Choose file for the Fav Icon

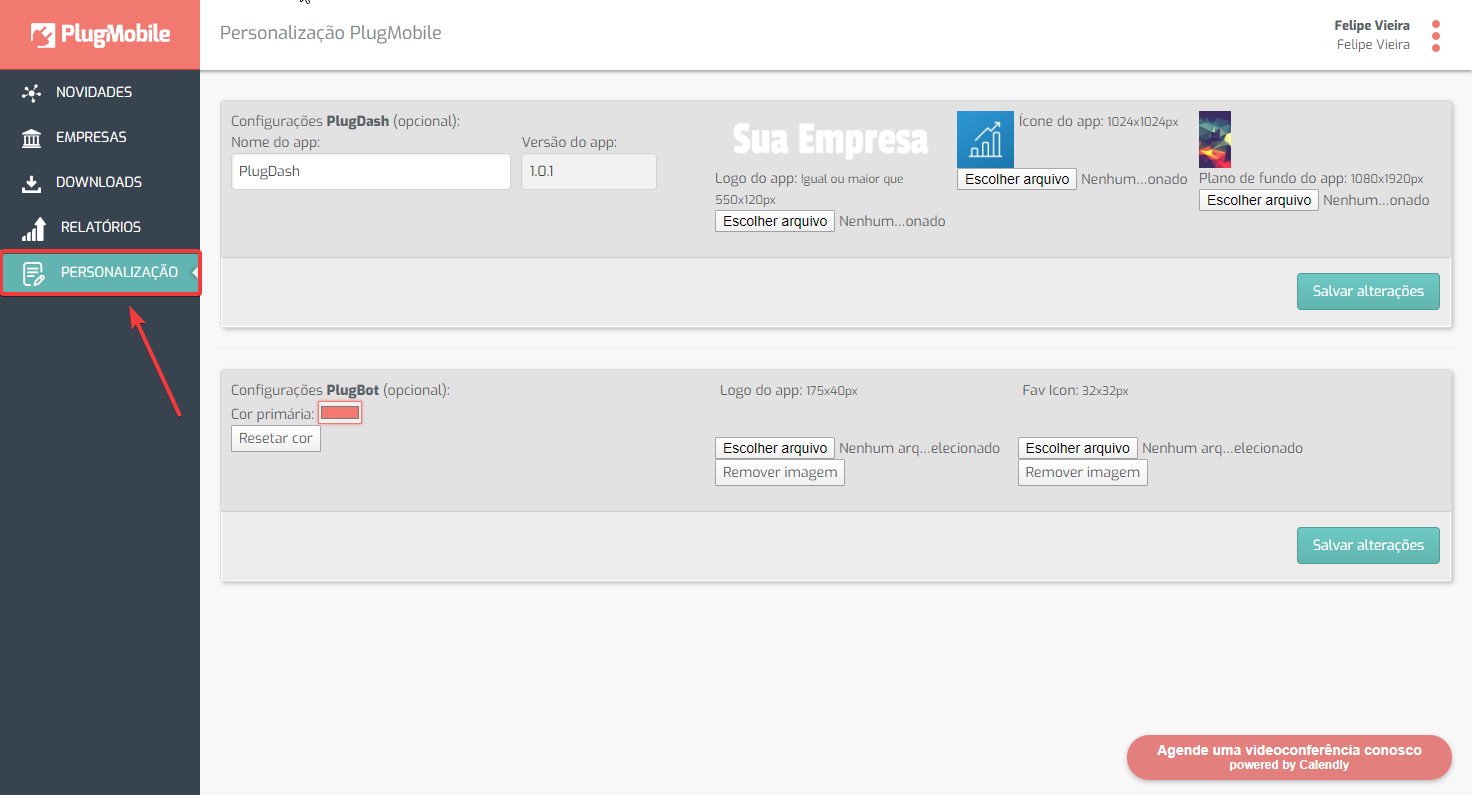point(1078,448)
